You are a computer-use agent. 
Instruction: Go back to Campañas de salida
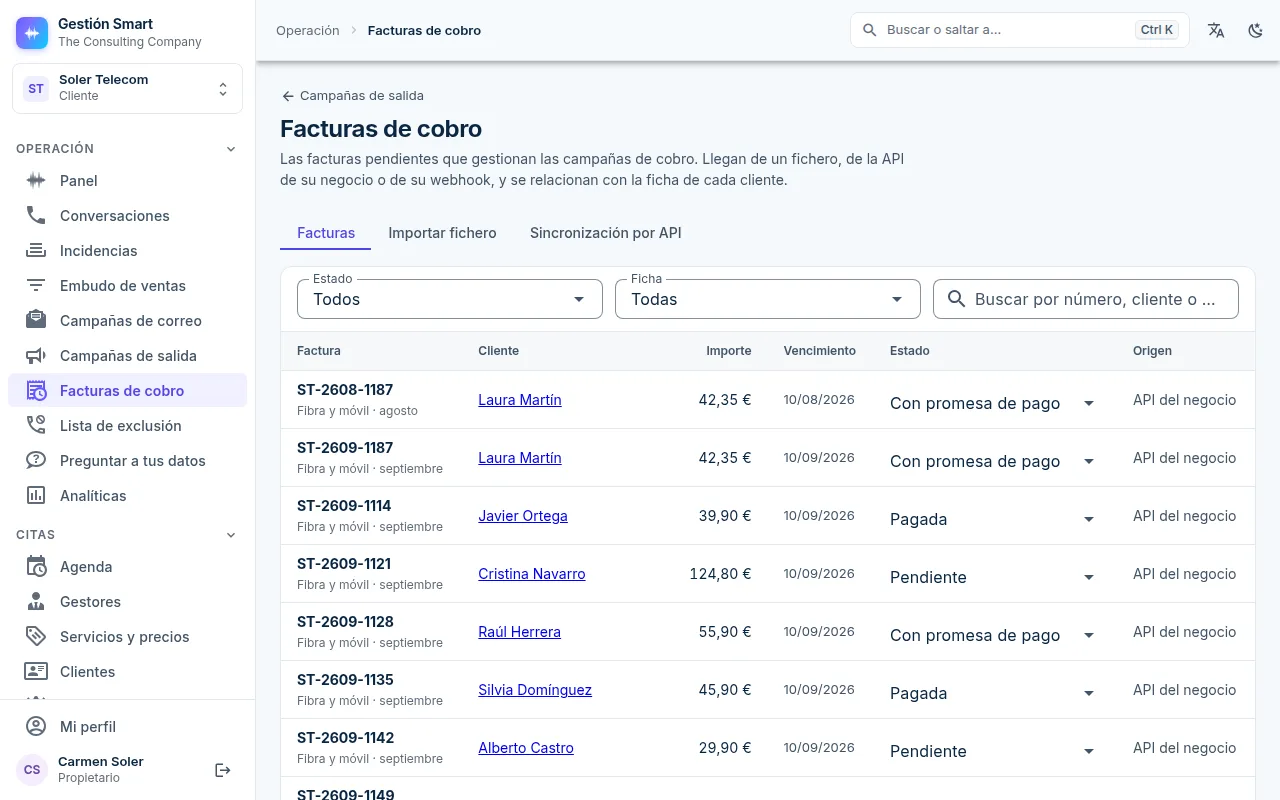click(352, 96)
